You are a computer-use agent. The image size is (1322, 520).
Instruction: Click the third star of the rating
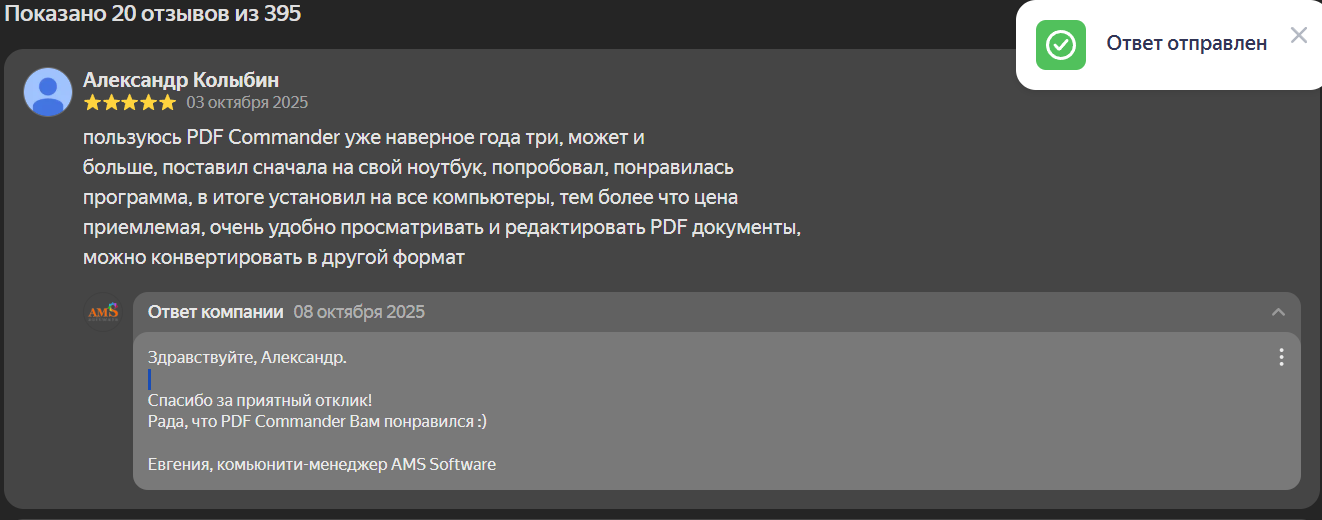pos(129,103)
